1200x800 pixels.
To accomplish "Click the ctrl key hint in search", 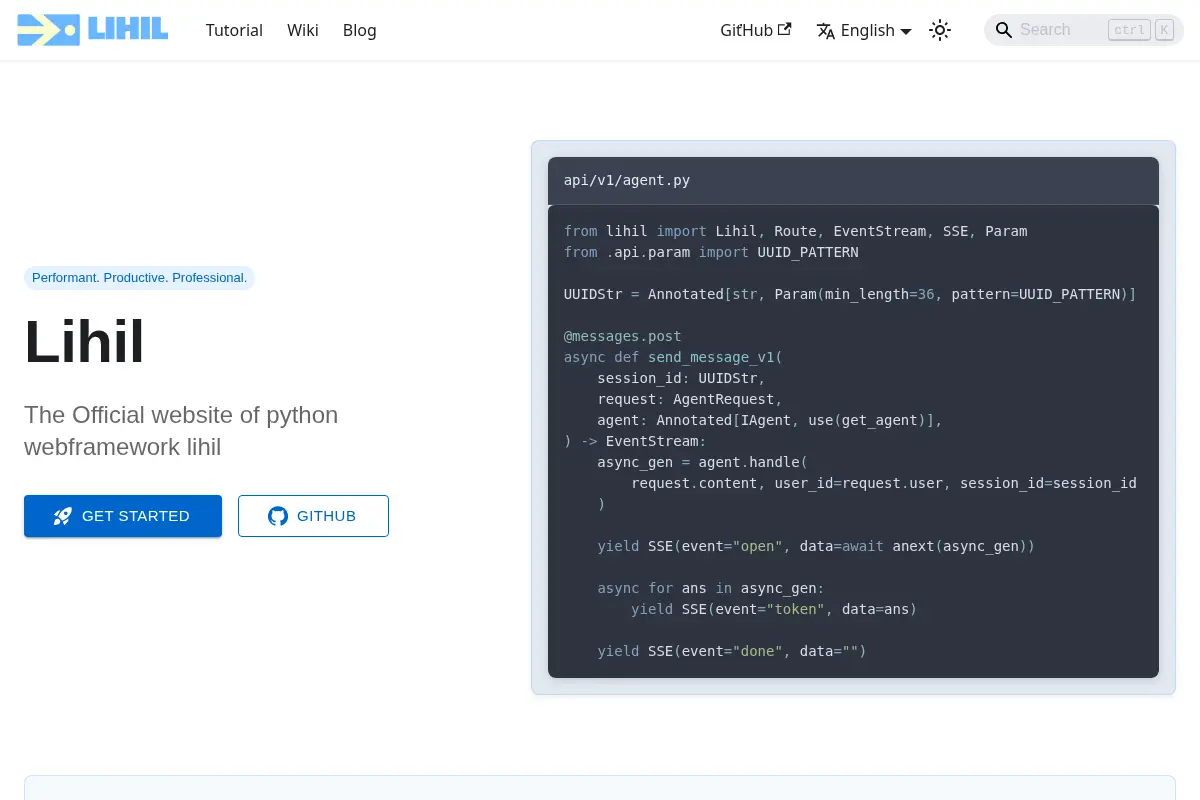I will (x=1130, y=30).
